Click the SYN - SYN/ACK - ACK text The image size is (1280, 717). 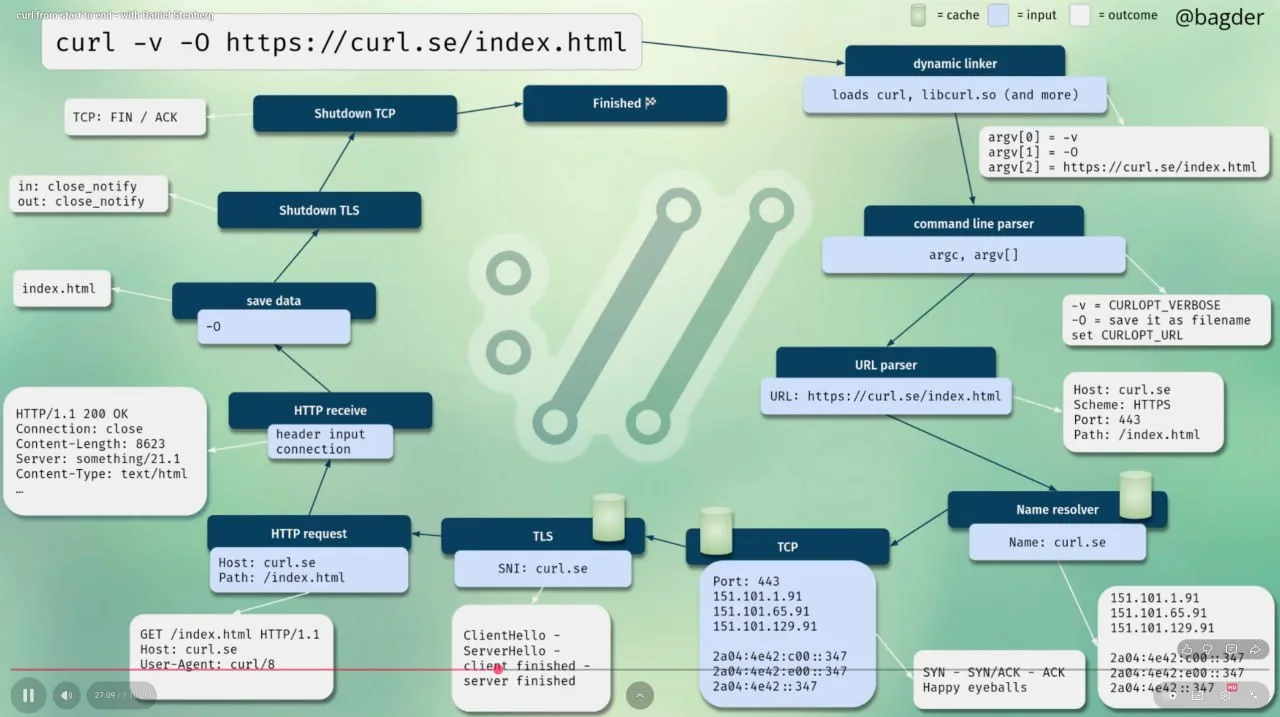click(994, 672)
